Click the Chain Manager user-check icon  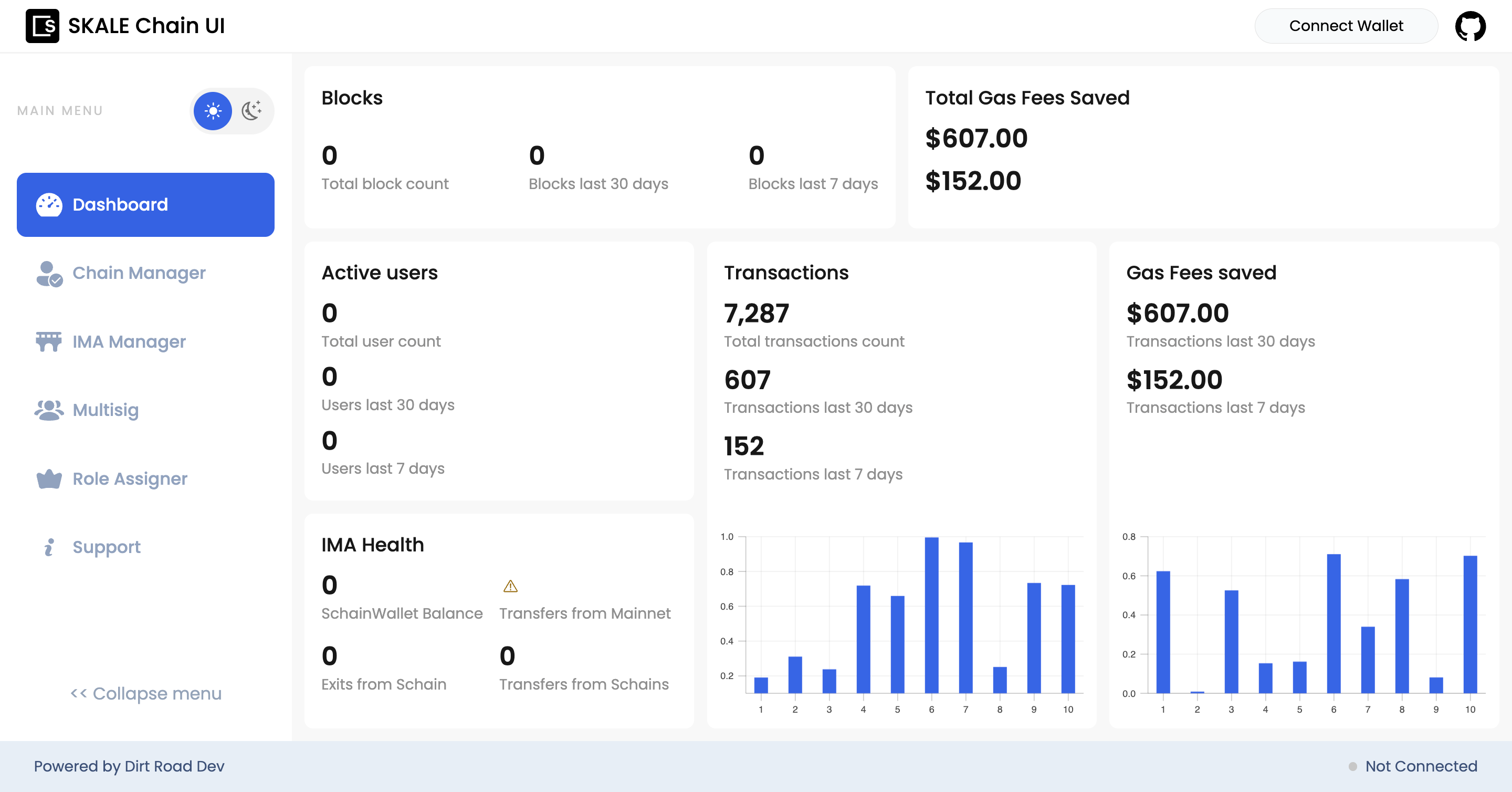[x=49, y=274]
